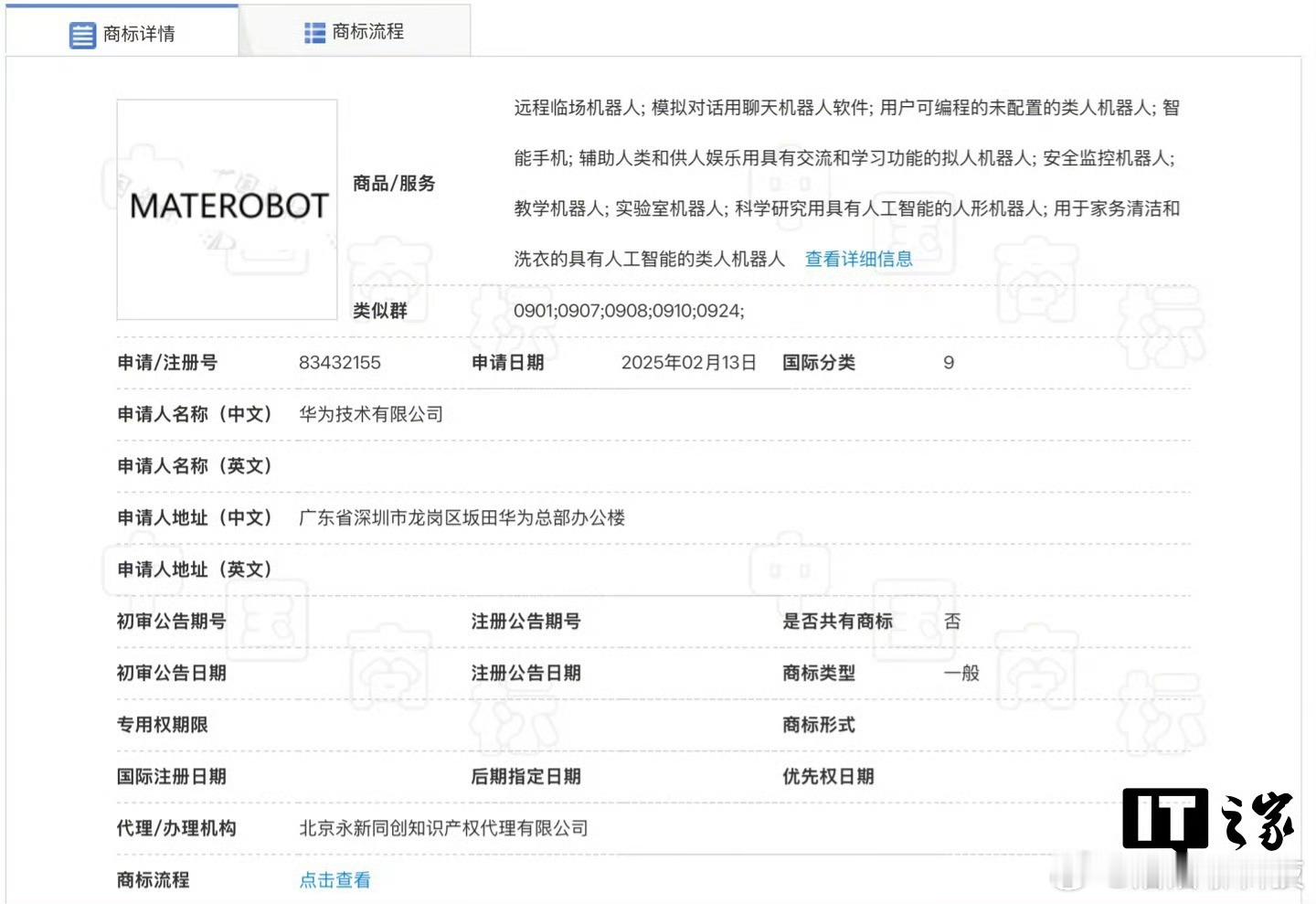Click goods text starting 远程临场机器人
The width and height of the screenshot is (1316, 904).
(847, 108)
